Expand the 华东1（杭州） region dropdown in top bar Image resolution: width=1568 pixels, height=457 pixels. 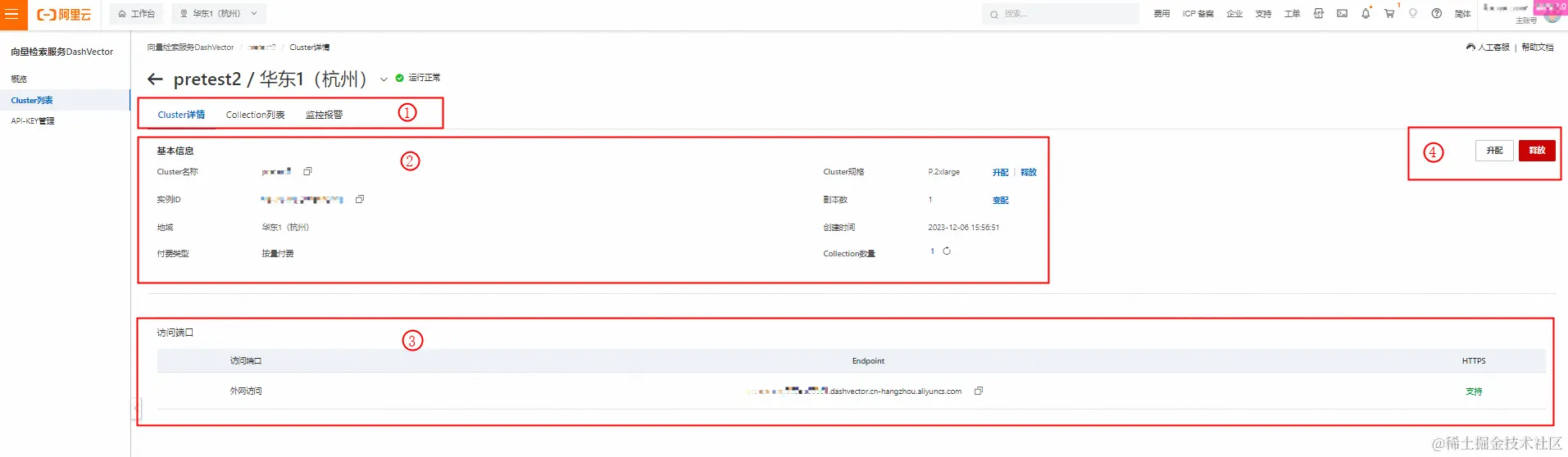coord(219,14)
